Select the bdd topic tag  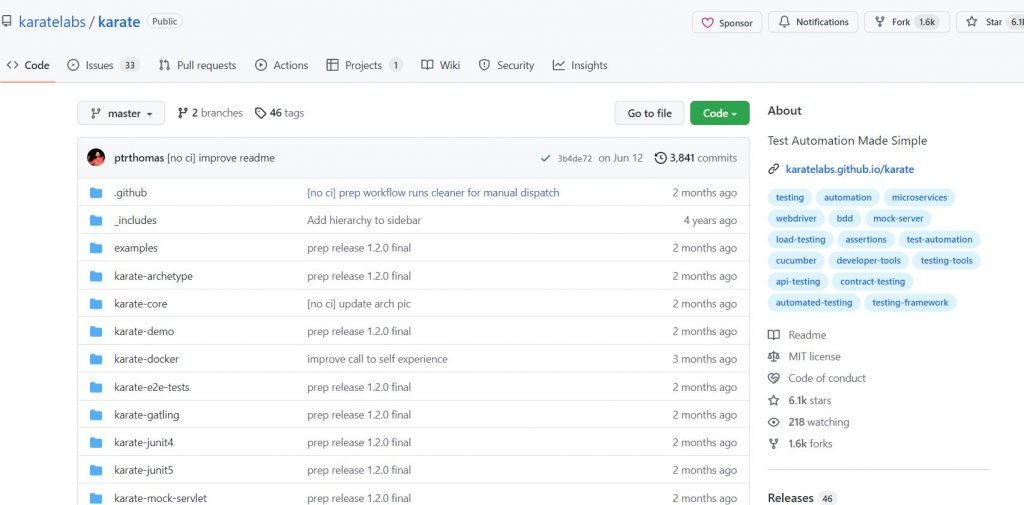845,218
